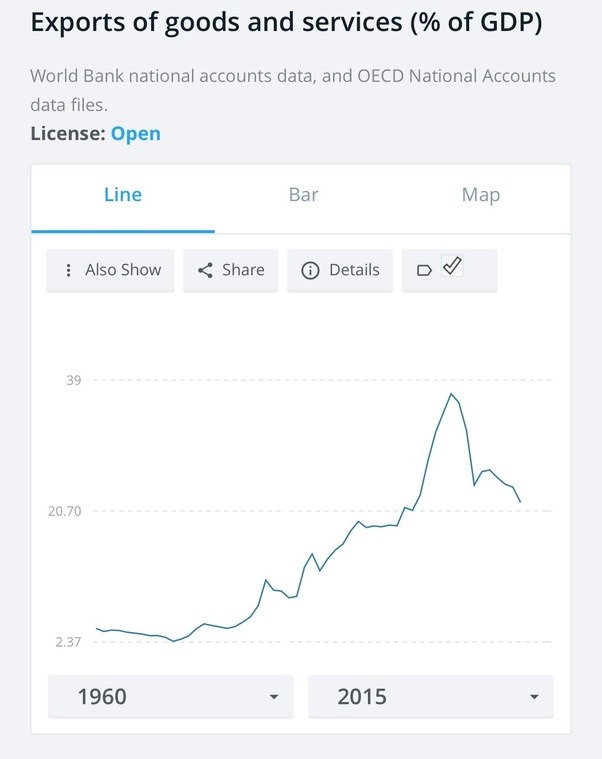602x759 pixels.
Task: Toggle the labels checkbox
Action: (452, 266)
